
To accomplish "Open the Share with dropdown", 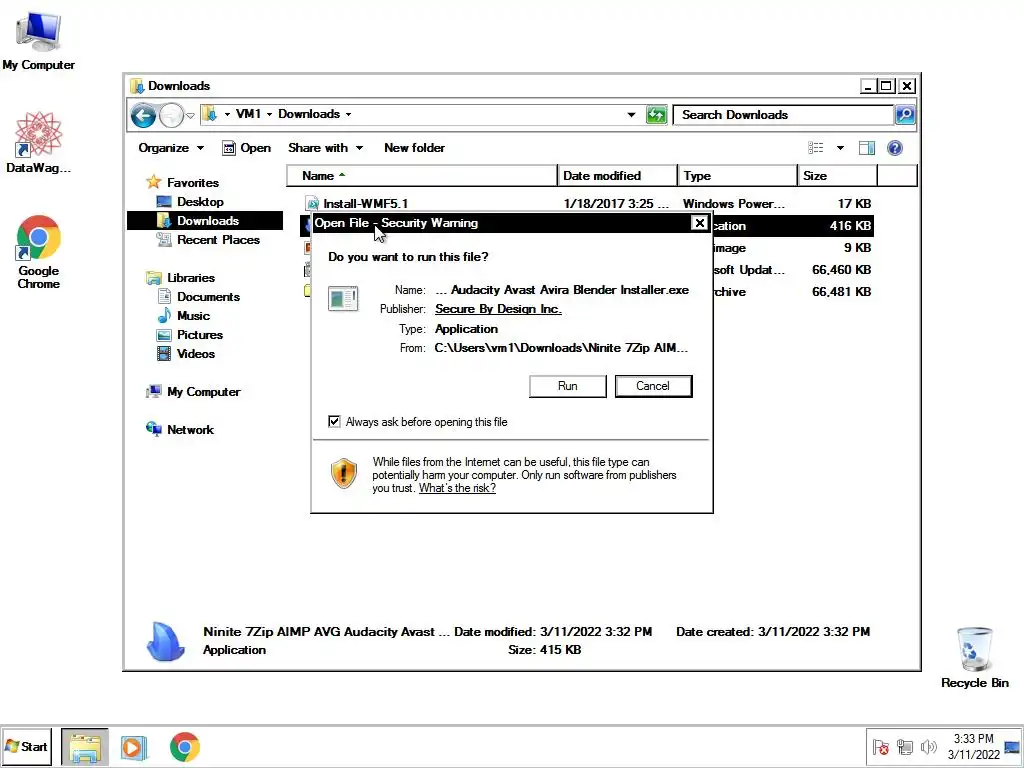I will coord(325,148).
